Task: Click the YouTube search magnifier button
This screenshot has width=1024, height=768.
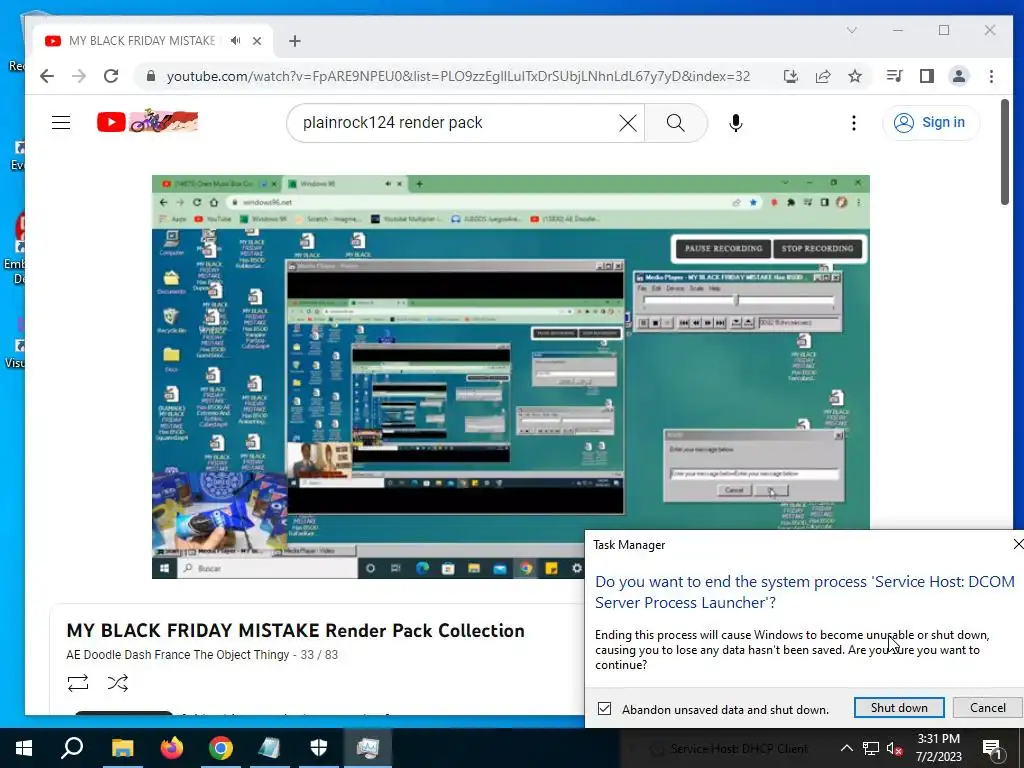Action: point(676,123)
